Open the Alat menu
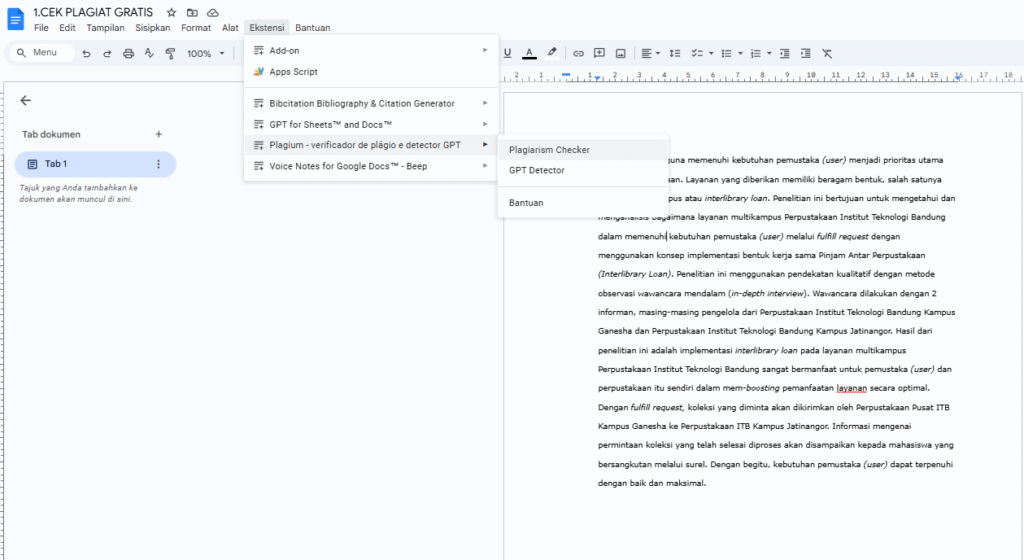1024x560 pixels. (230, 28)
